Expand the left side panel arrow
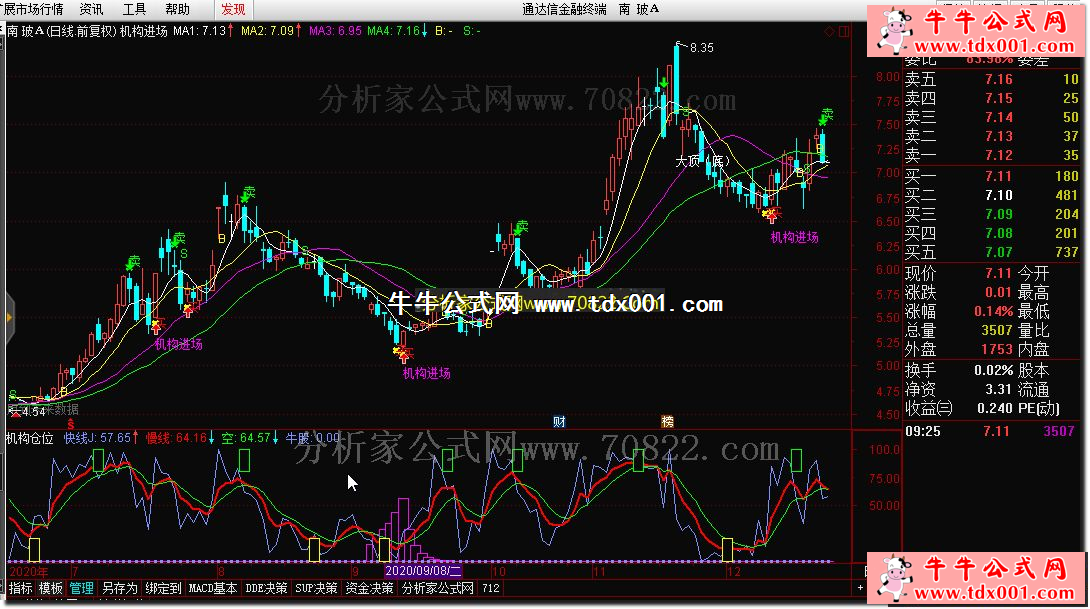Image resolution: width=1090 pixels, height=609 pixels. (9, 318)
